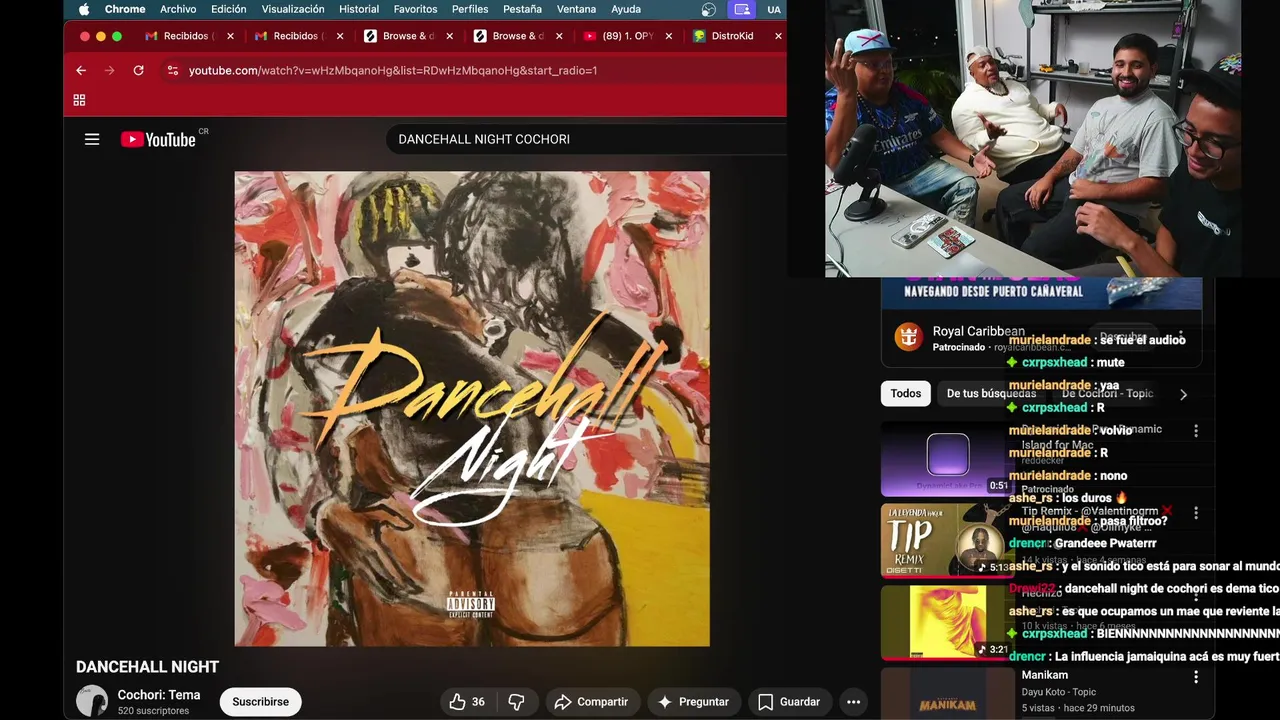Close the DistroKid tab
Viewport: 1280px width, 720px height.
pyautogui.click(x=778, y=36)
